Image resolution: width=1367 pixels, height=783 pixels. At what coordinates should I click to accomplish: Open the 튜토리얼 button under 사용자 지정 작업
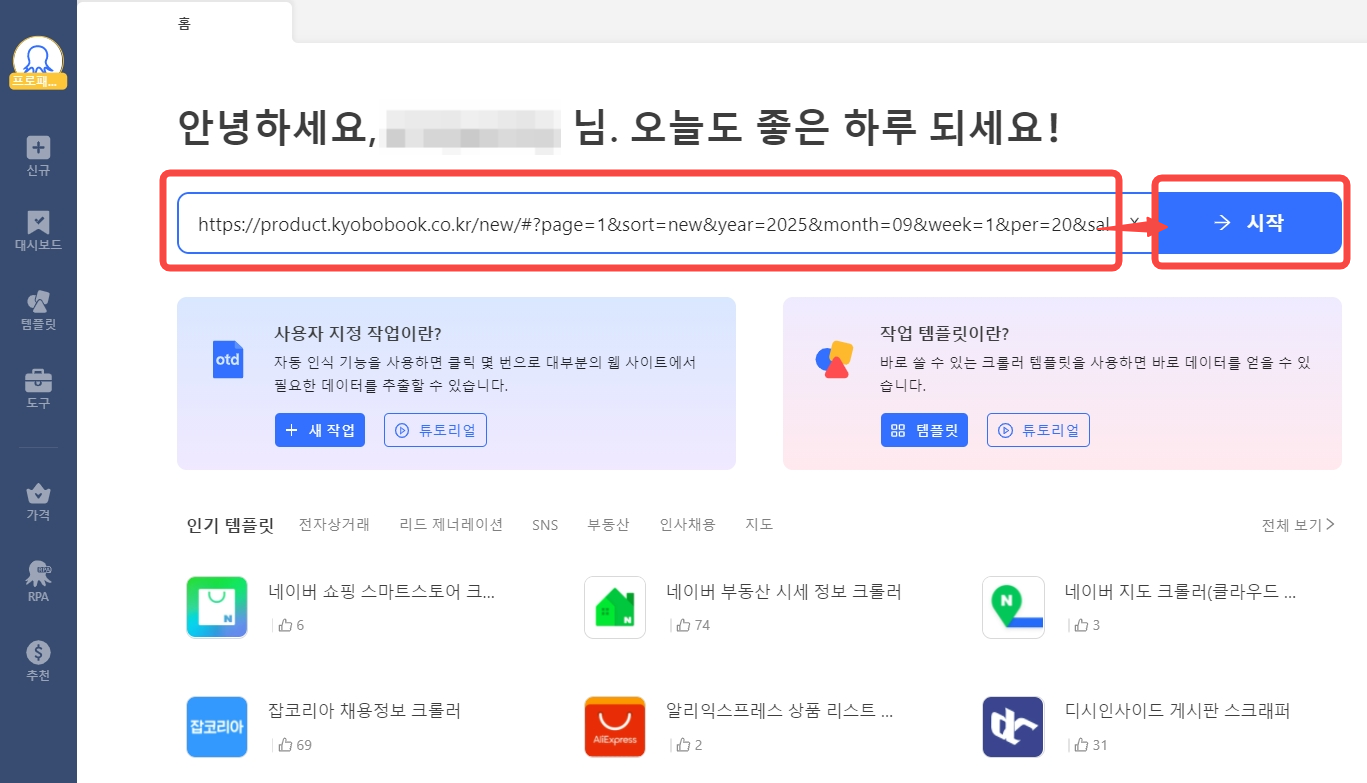click(x=435, y=430)
